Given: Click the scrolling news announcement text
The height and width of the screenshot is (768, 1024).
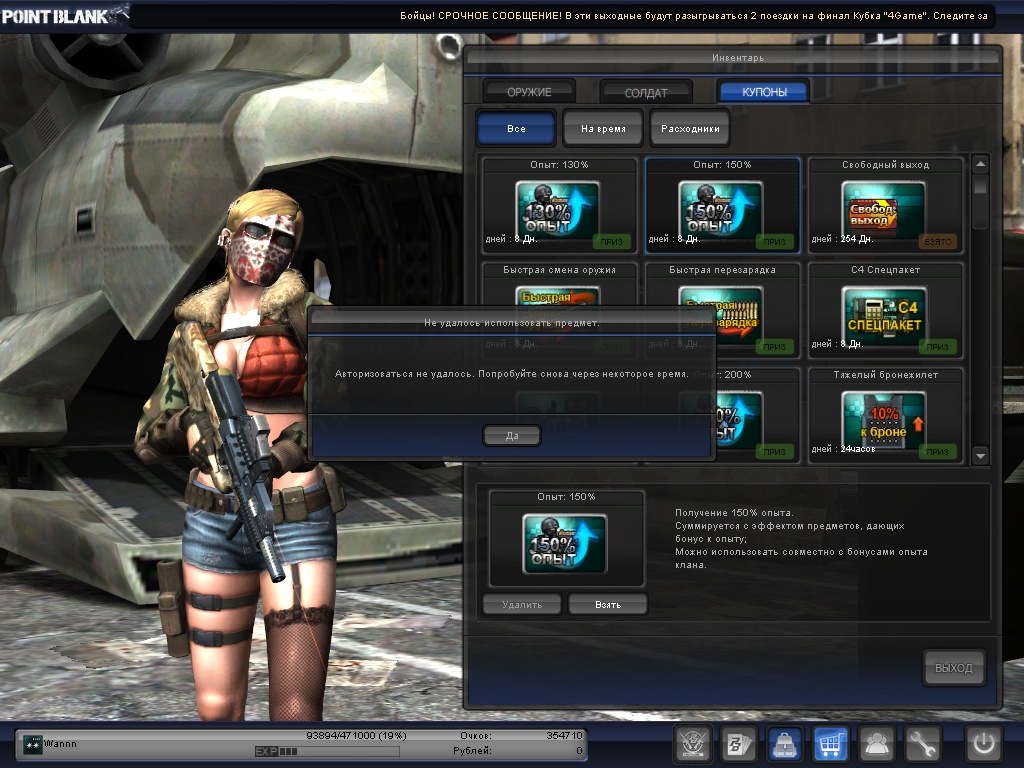Looking at the screenshot, I should pos(694,16).
